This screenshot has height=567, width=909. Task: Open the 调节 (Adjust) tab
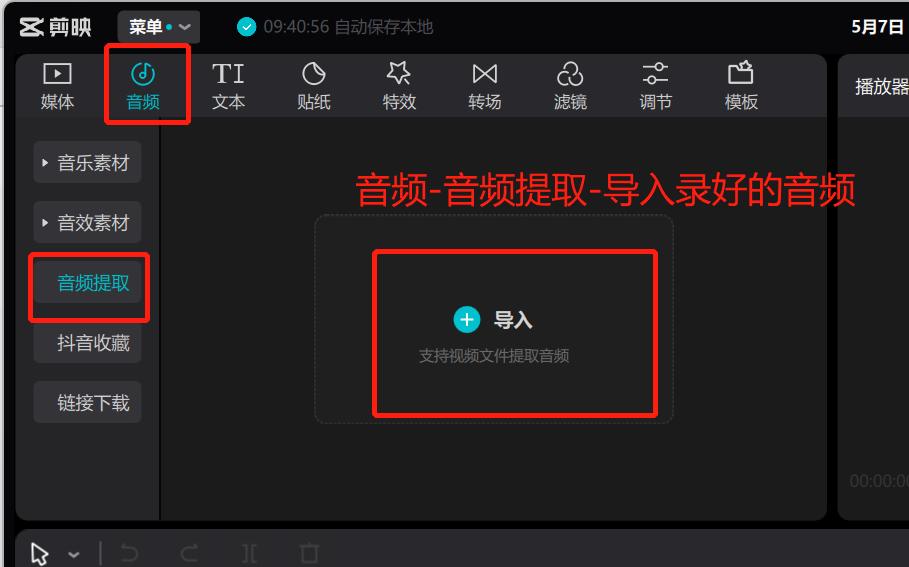tap(655, 87)
